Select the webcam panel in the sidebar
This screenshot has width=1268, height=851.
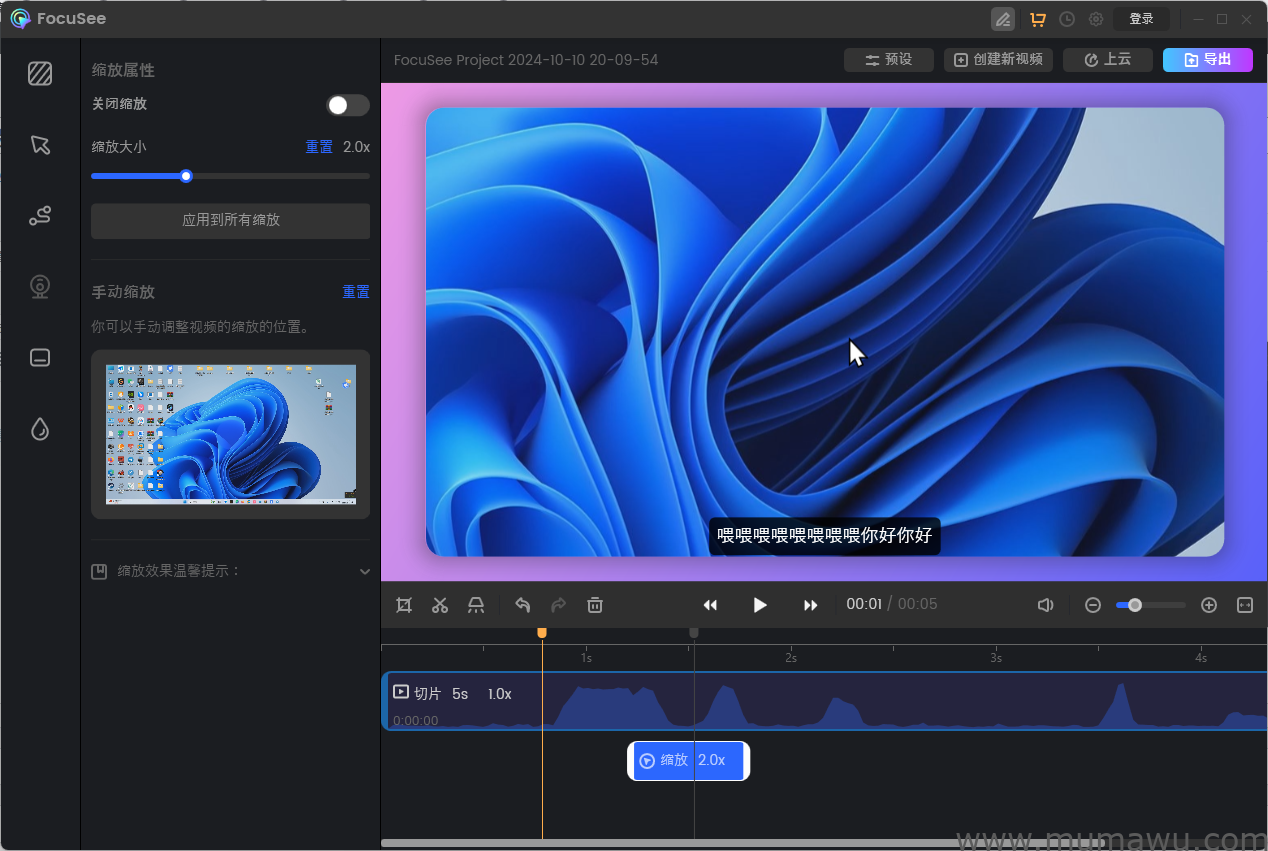[x=40, y=287]
